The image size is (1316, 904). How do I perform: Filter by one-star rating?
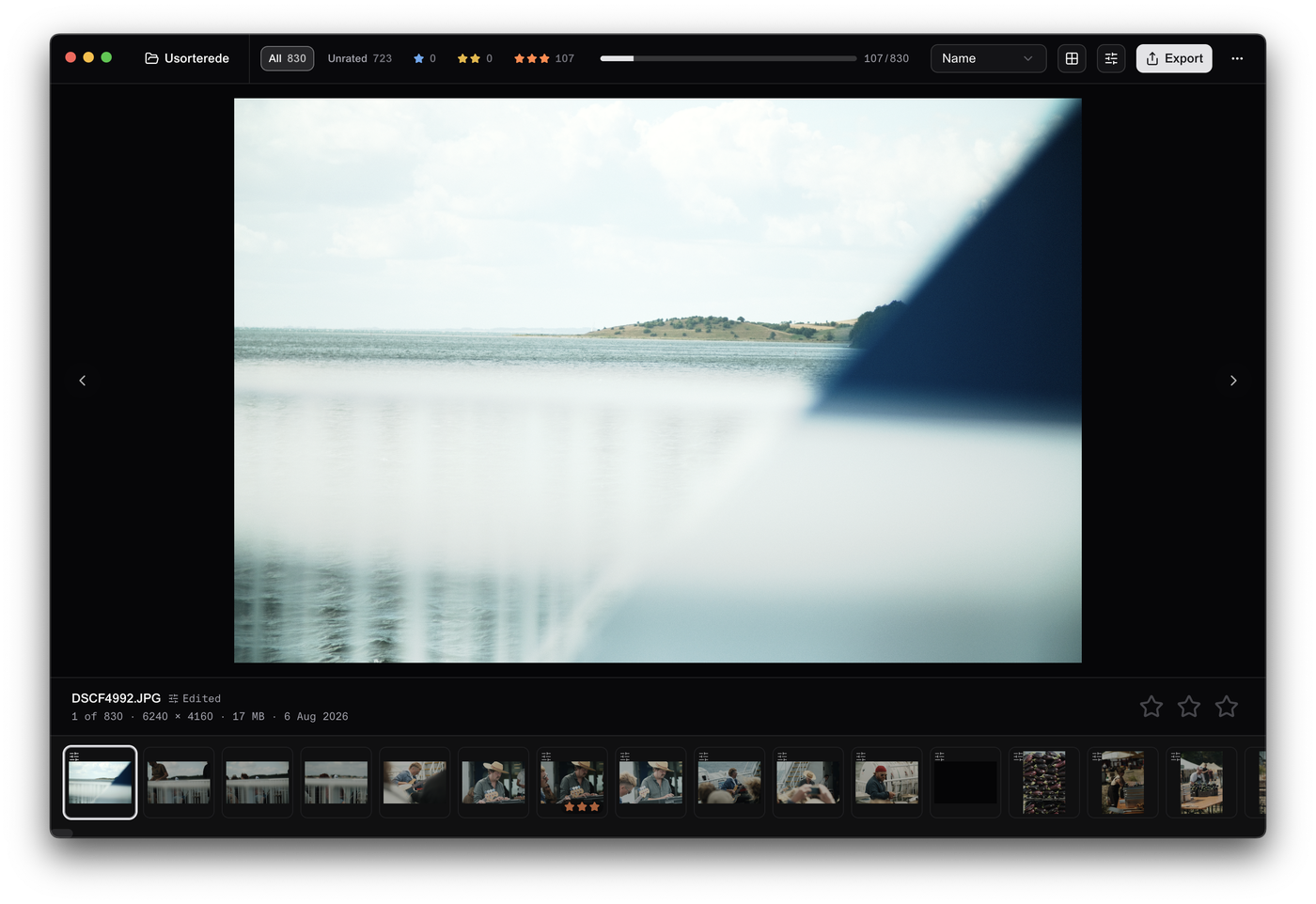425,58
